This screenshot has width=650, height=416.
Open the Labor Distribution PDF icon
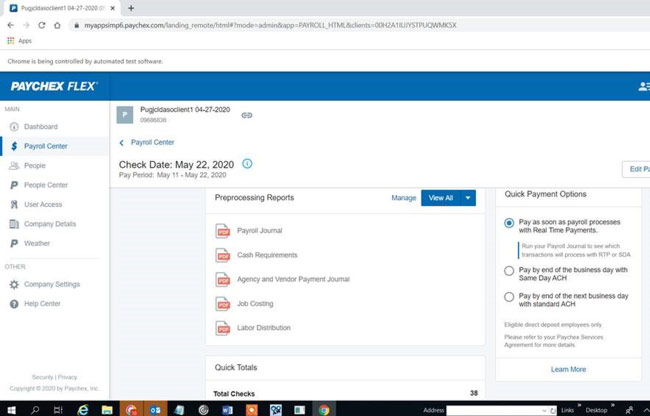click(x=223, y=328)
